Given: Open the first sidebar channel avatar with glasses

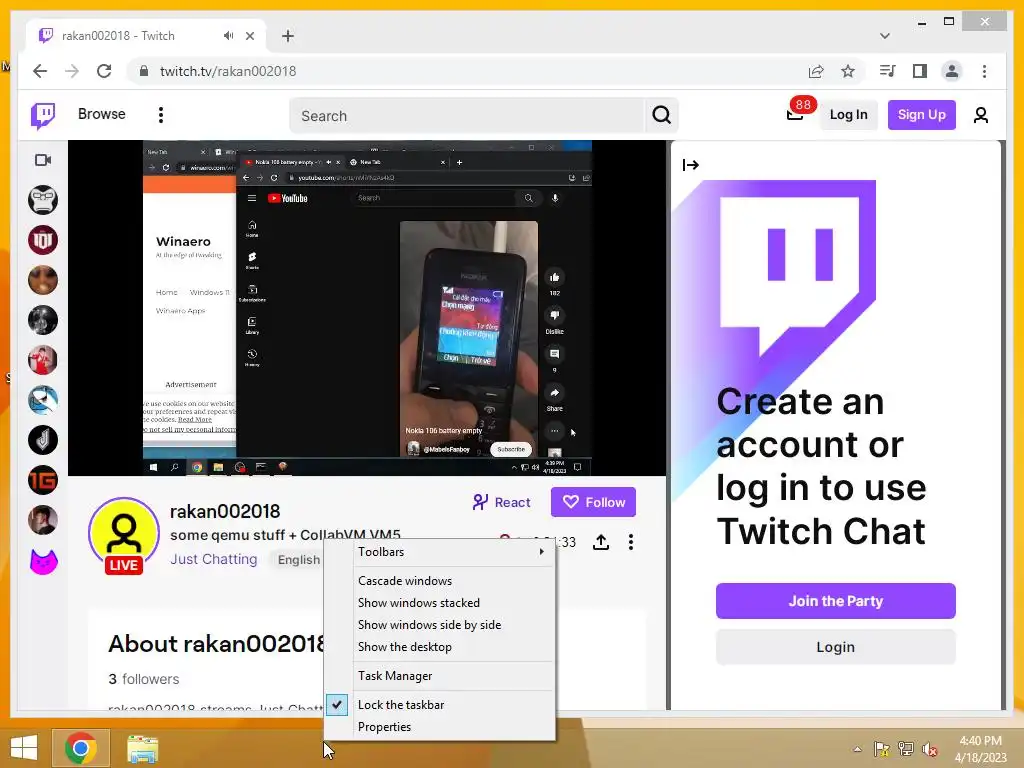Looking at the screenshot, I should click(x=43, y=200).
